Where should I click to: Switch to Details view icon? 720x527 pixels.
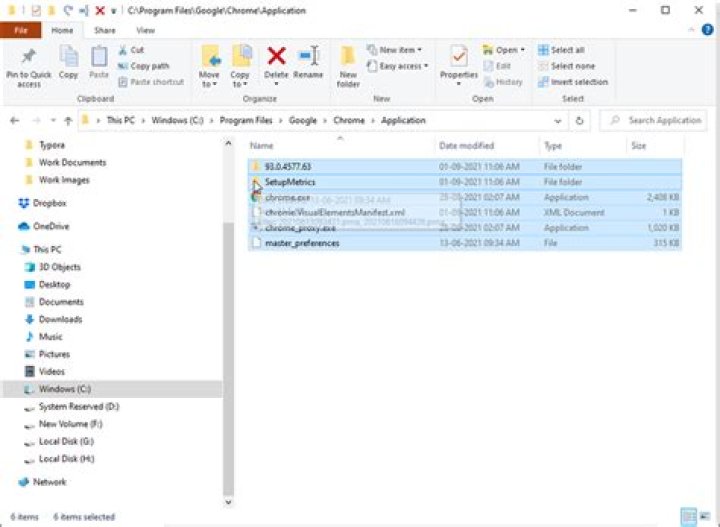click(x=687, y=517)
